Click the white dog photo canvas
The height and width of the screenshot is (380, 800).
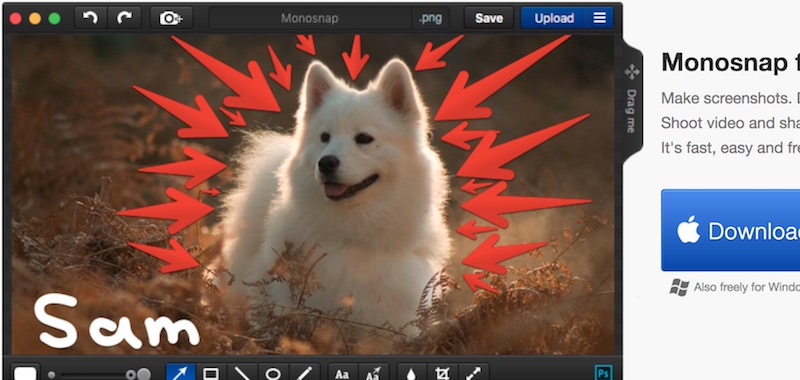click(x=313, y=194)
